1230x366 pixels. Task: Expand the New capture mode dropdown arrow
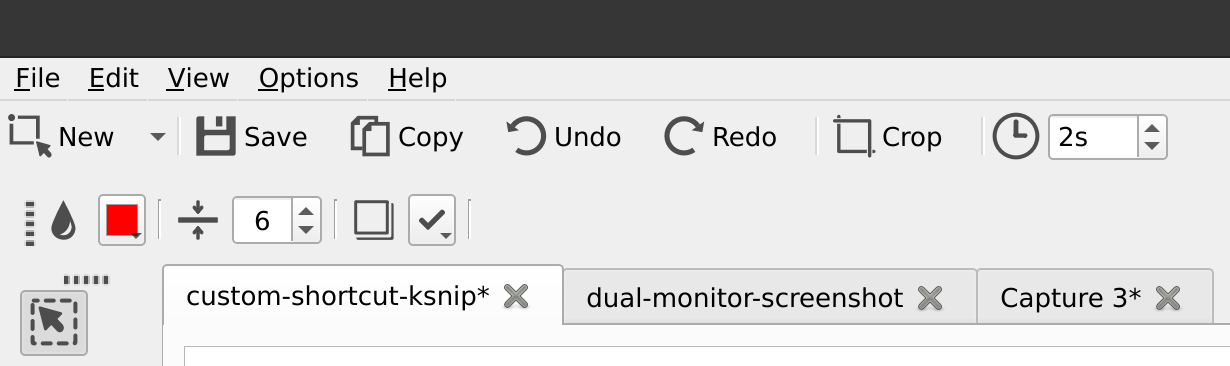[158, 137]
